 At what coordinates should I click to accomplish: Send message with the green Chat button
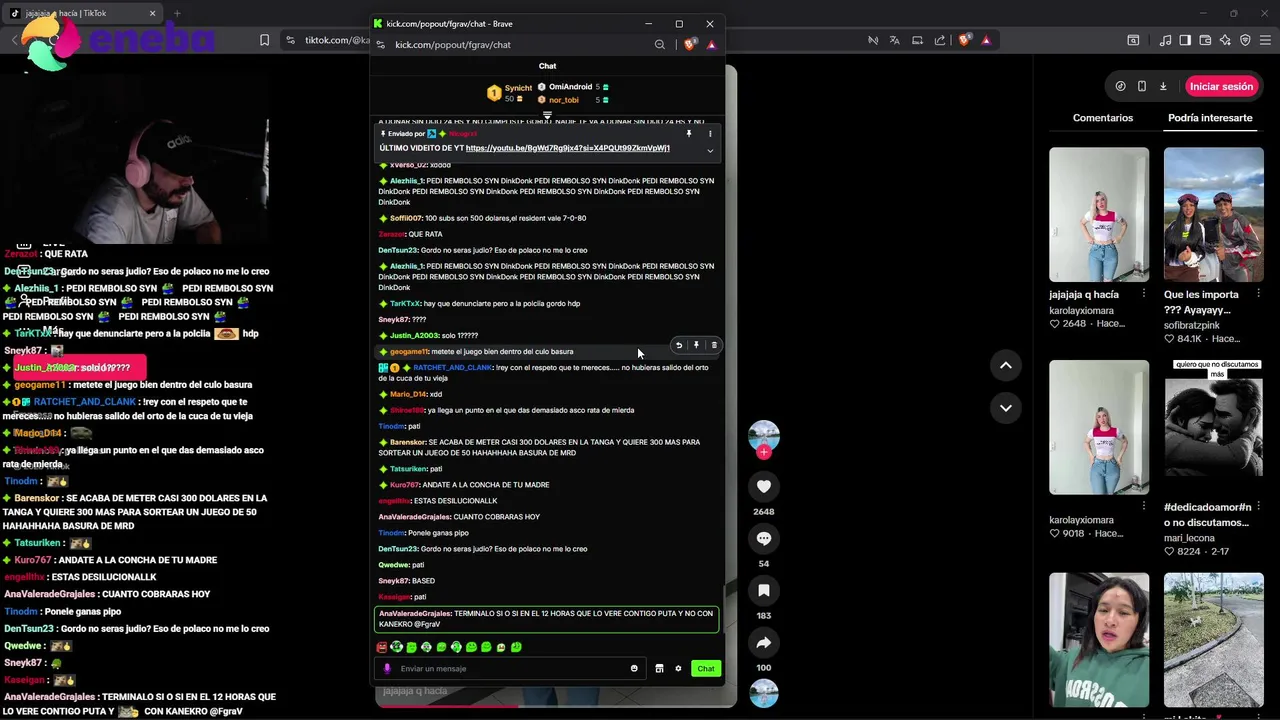pyautogui.click(x=706, y=668)
